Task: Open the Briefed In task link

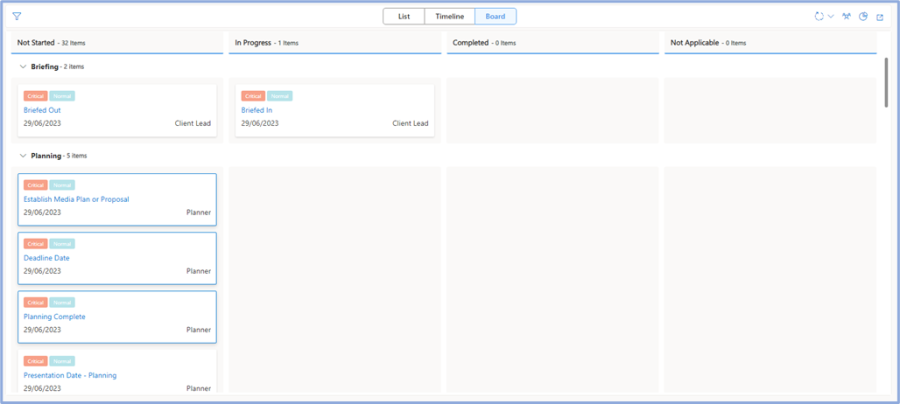Action: [256, 110]
